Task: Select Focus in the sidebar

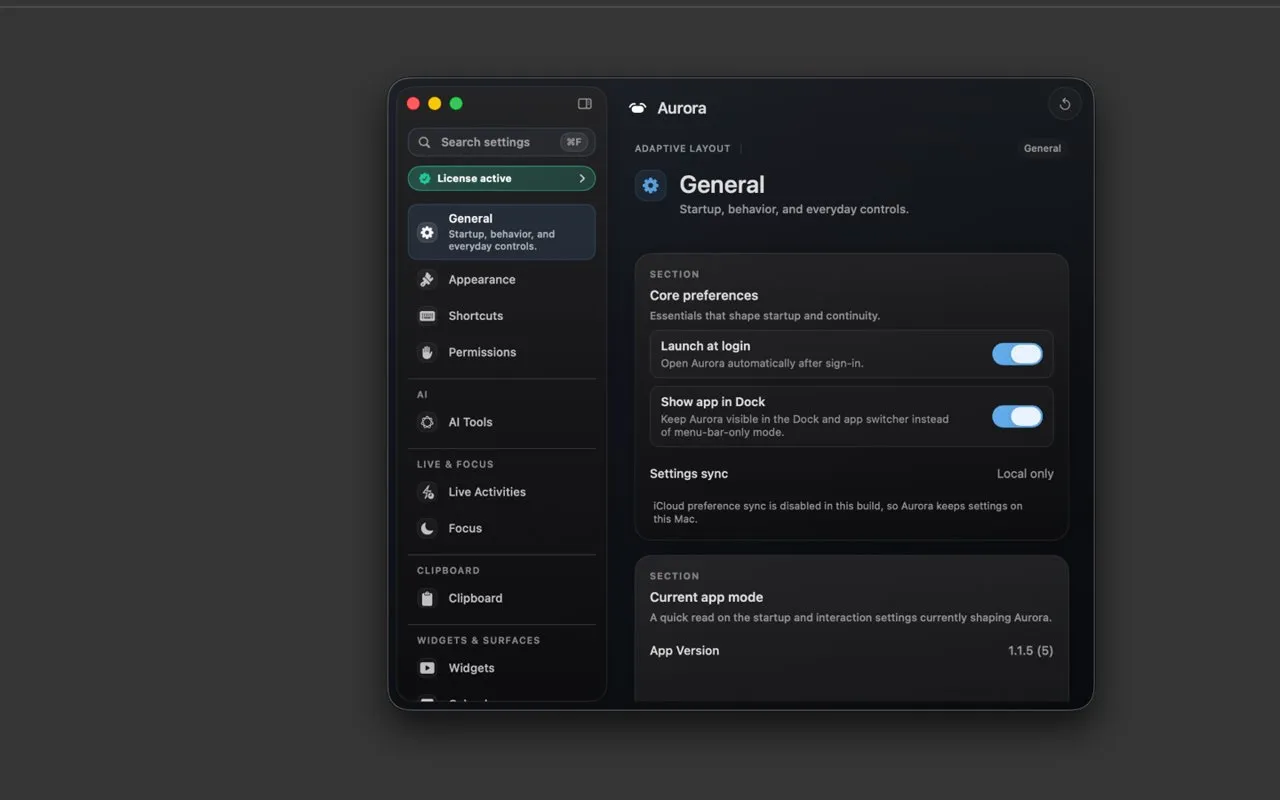Action: pos(502,528)
